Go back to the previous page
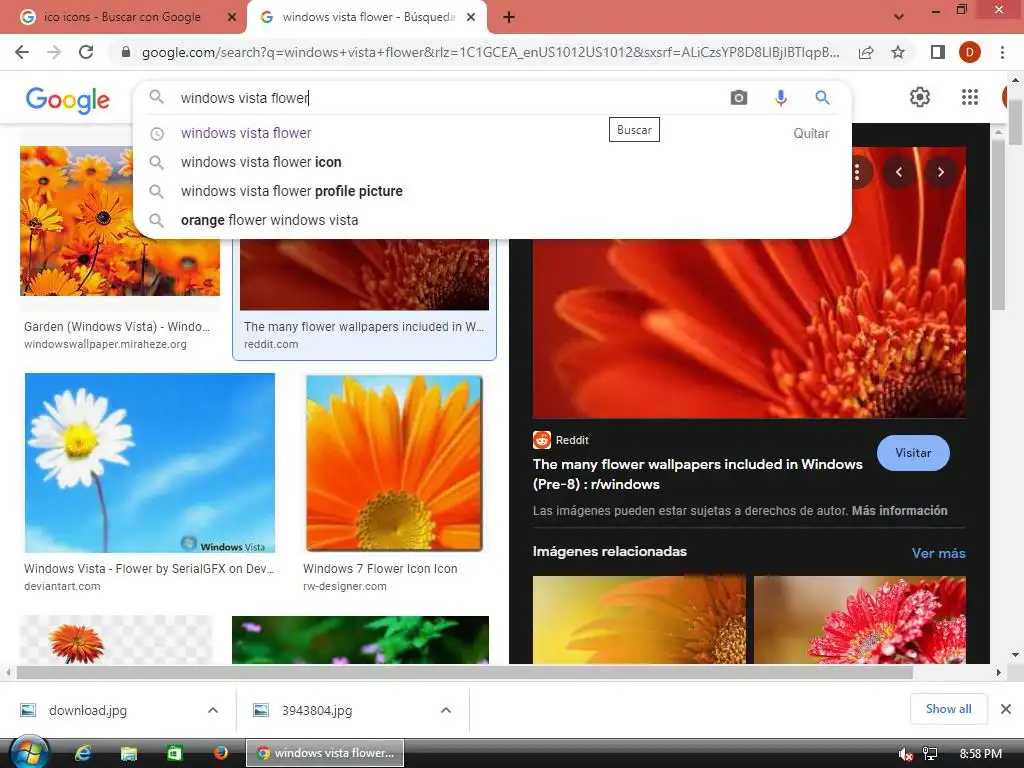Image resolution: width=1024 pixels, height=768 pixels. (x=22, y=52)
